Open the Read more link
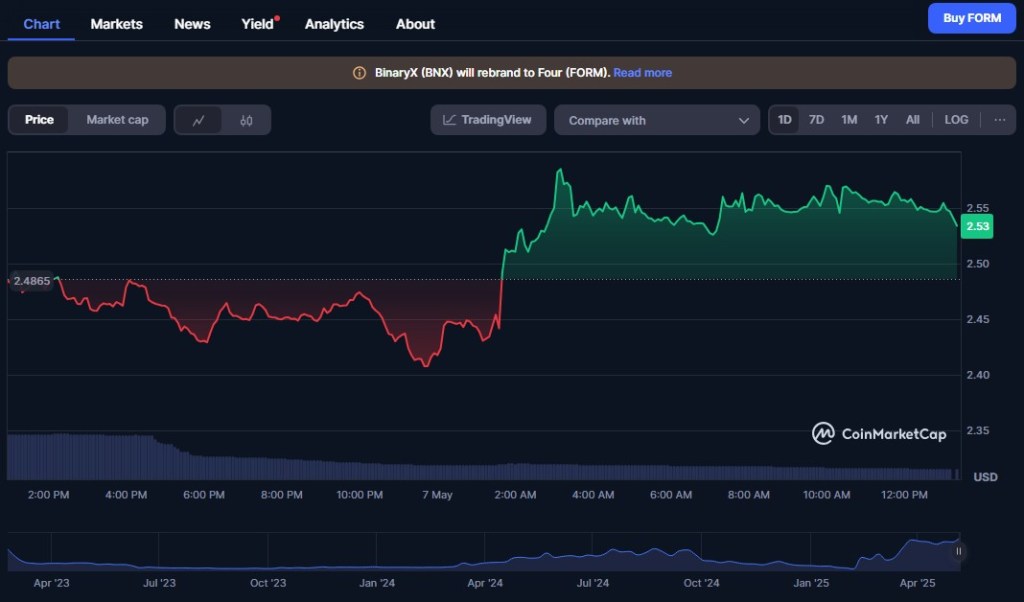 (x=642, y=73)
